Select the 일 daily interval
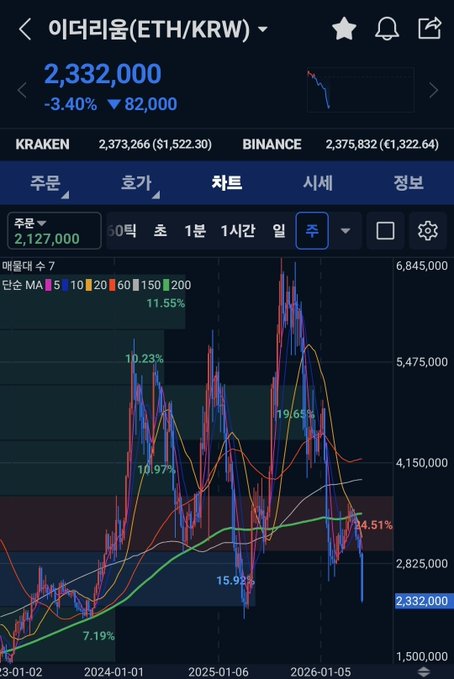Screen dimensions: 454x679 [279, 230]
